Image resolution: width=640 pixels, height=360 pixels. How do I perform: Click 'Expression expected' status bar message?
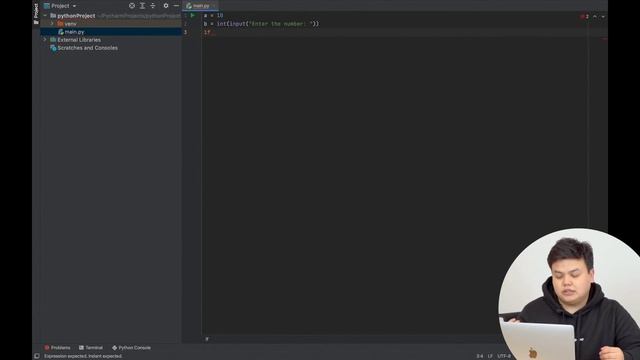click(83, 356)
